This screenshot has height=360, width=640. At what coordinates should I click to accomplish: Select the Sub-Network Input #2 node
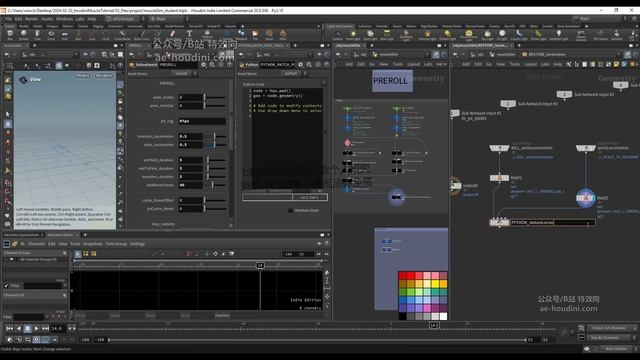508,104
